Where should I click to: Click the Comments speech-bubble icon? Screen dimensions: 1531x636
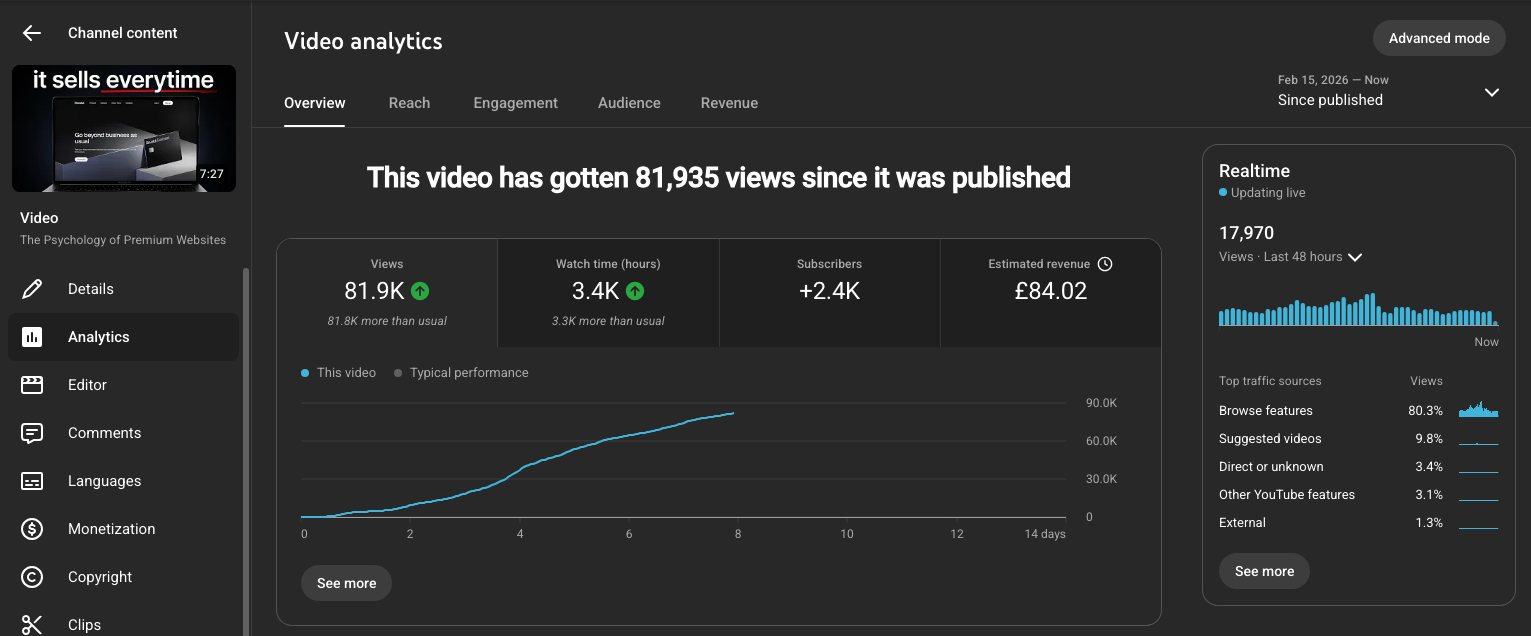tap(31, 432)
